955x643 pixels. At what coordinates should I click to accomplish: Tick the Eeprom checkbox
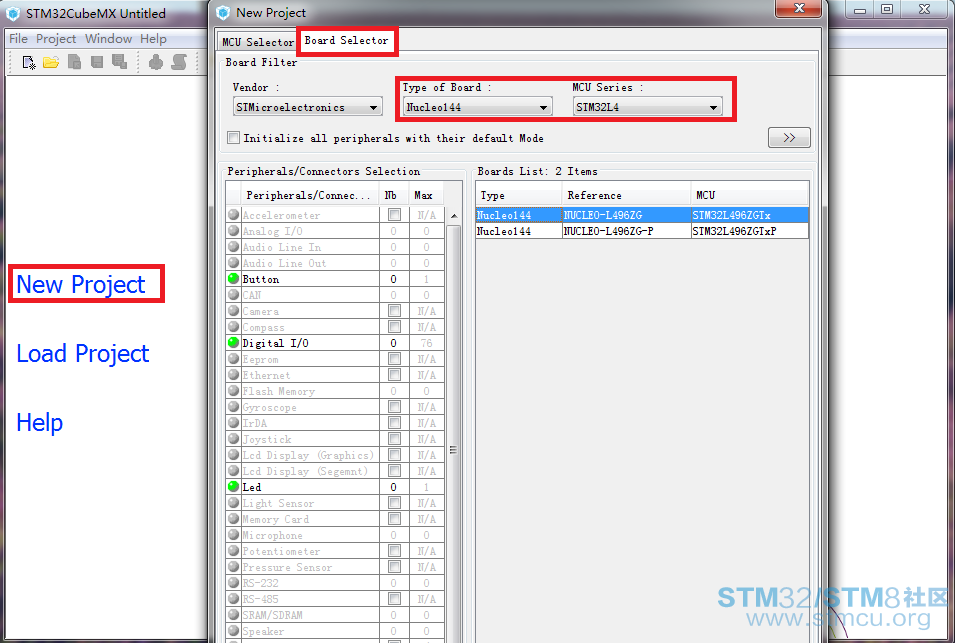tap(395, 359)
